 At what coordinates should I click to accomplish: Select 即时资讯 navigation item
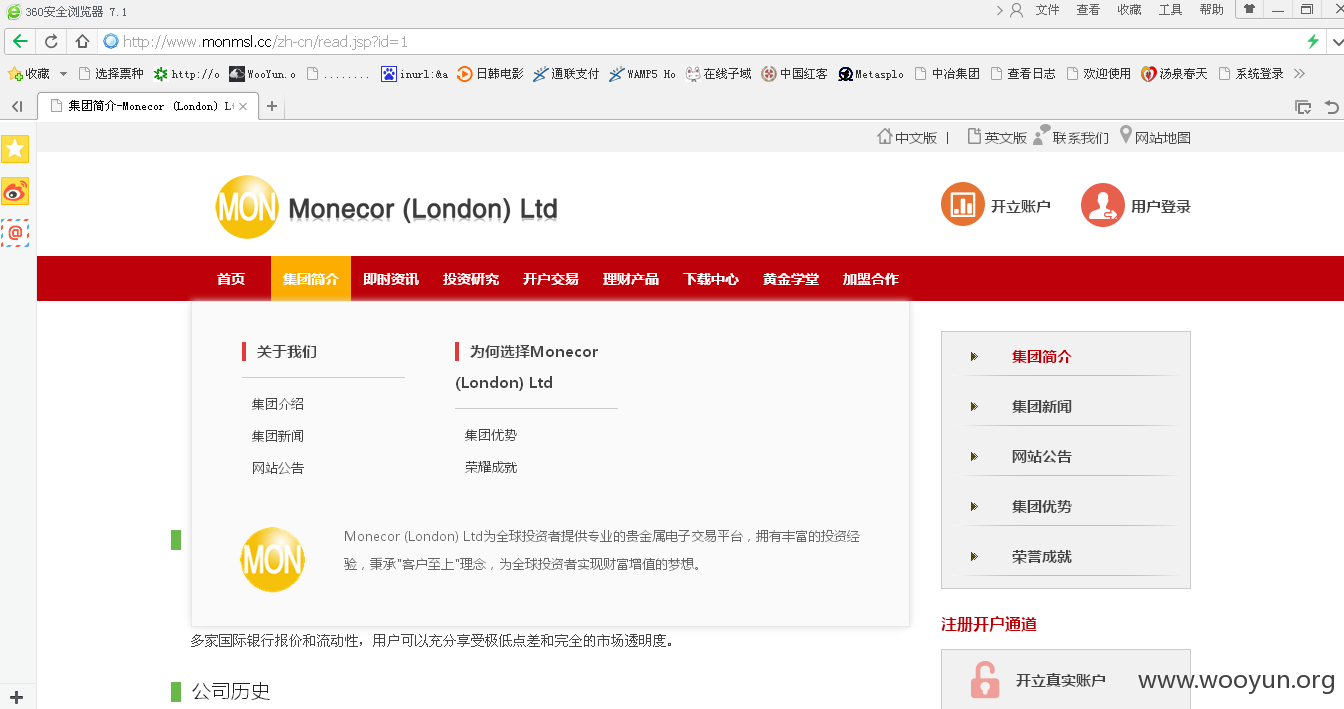tap(391, 279)
